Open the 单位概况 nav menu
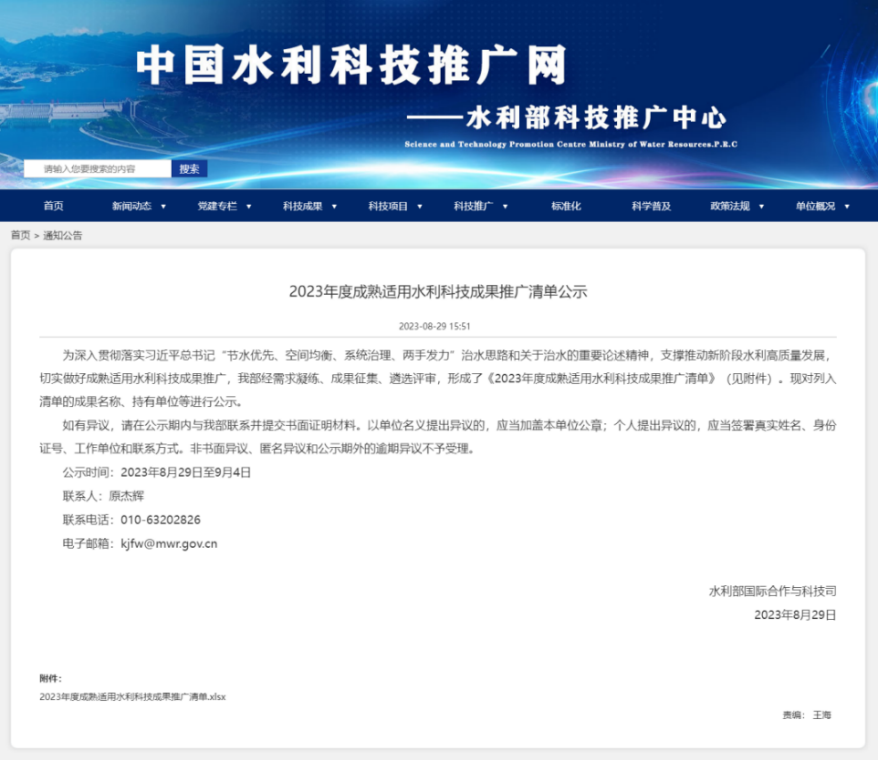The image size is (878, 760). click(815, 206)
